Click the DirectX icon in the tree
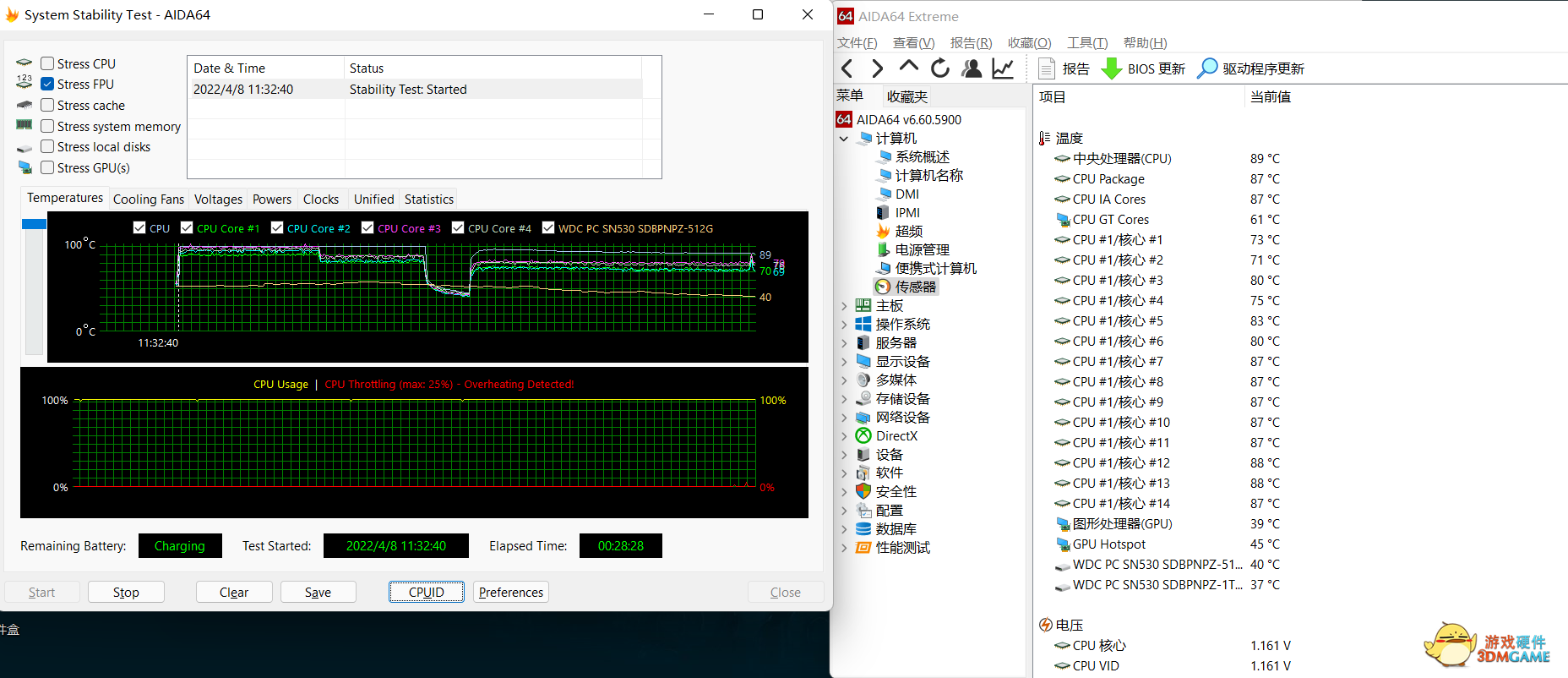Viewport: 1568px width, 678px height. point(863,436)
